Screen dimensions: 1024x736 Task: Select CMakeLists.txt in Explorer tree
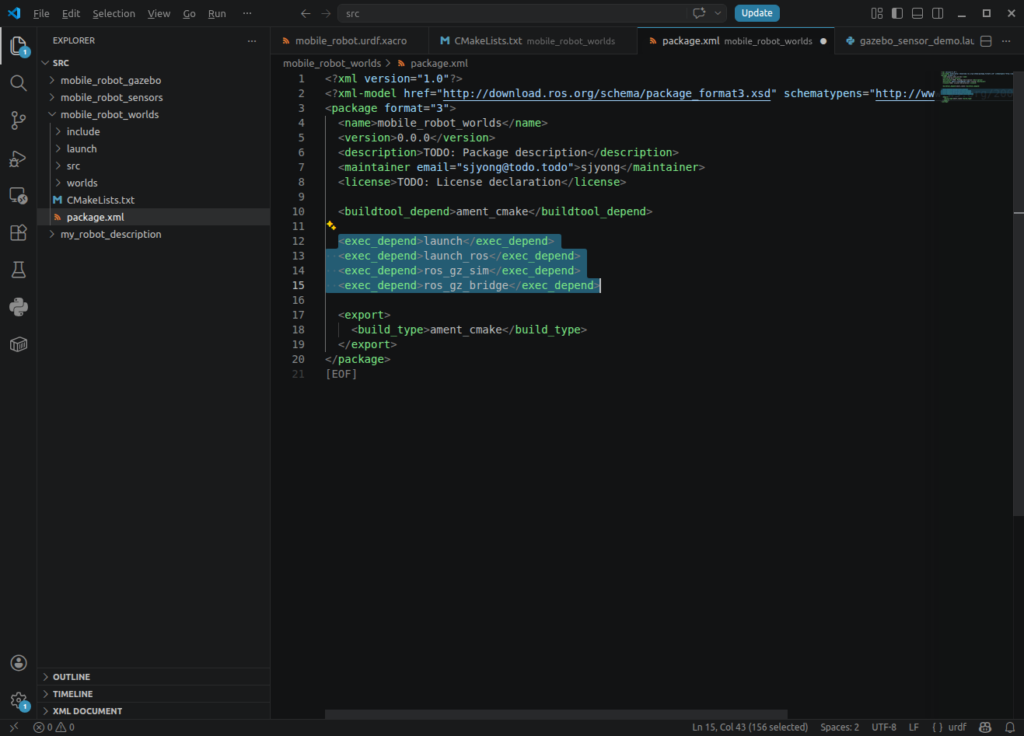tap(153, 200)
